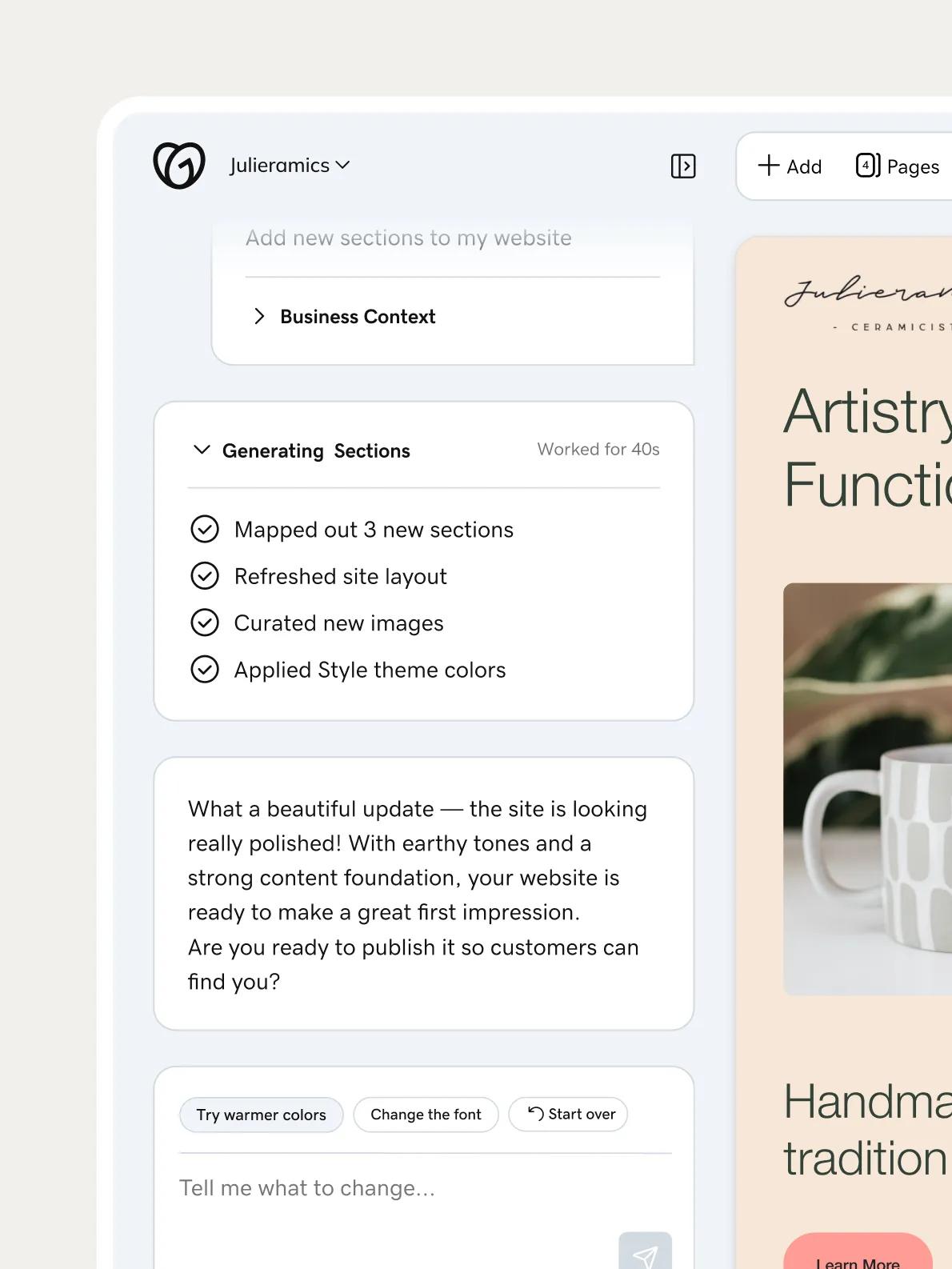Screen dimensions: 952x1269
Task: Click the Pages icon showing the number 4
Action: pyautogui.click(x=866, y=165)
